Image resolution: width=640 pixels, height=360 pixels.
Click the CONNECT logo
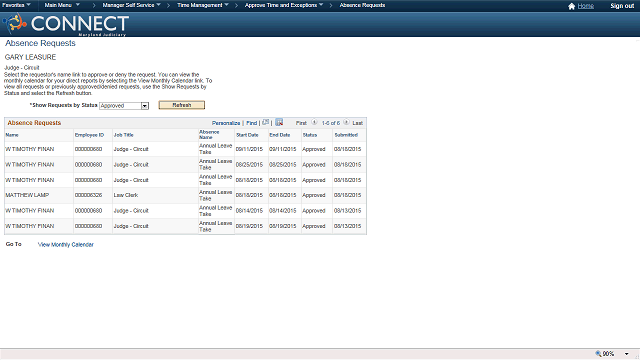click(66, 24)
